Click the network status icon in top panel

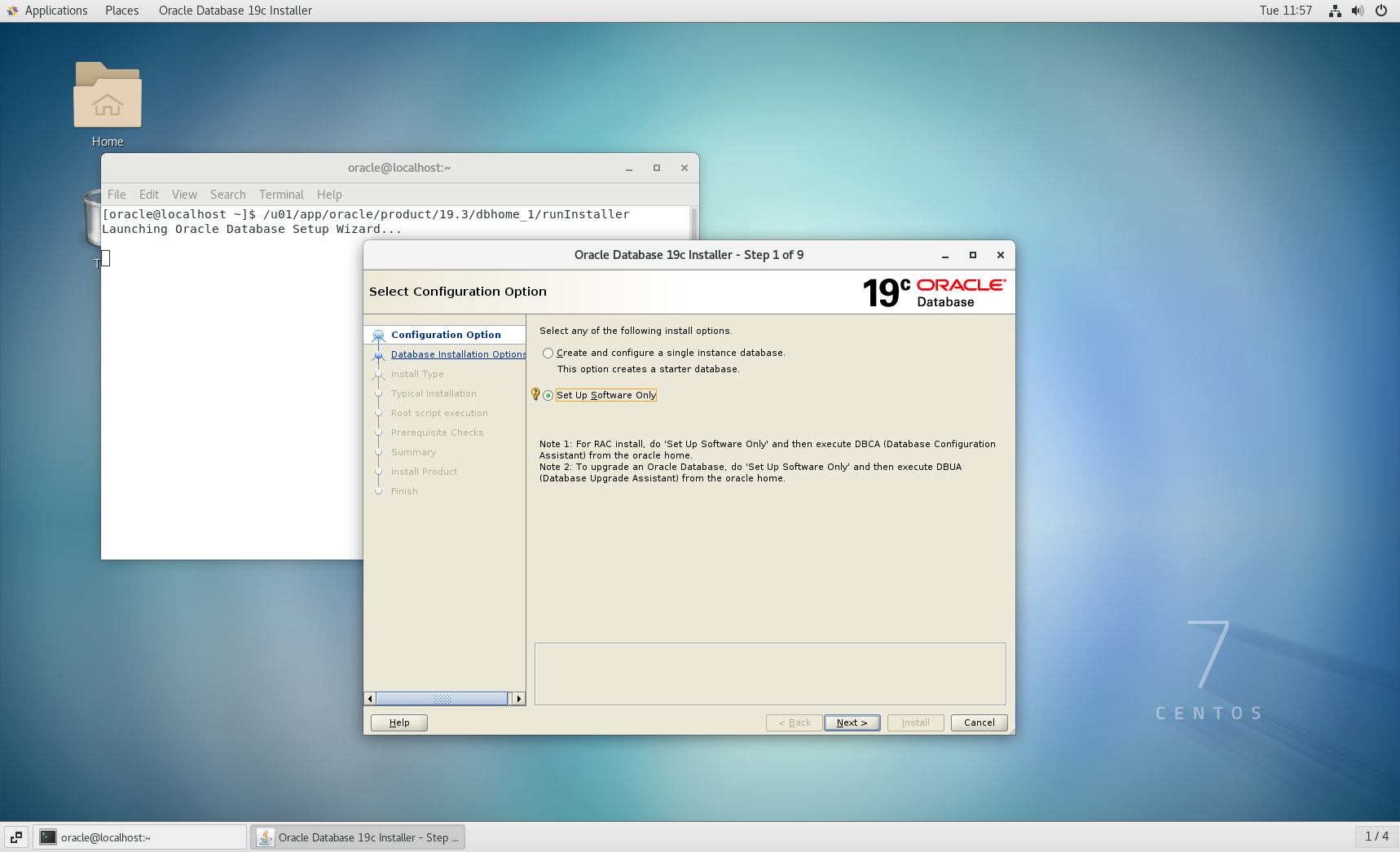[x=1335, y=11]
